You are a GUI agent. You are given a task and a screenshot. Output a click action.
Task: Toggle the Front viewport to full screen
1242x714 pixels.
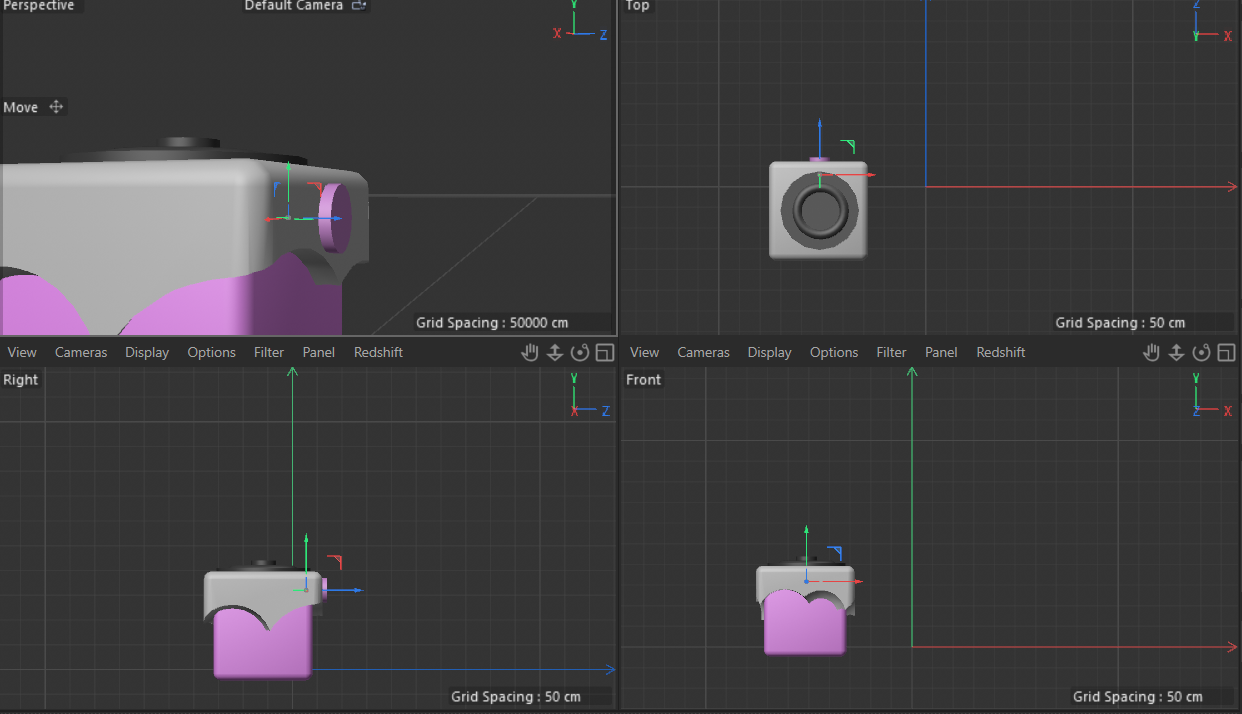[1227, 352]
